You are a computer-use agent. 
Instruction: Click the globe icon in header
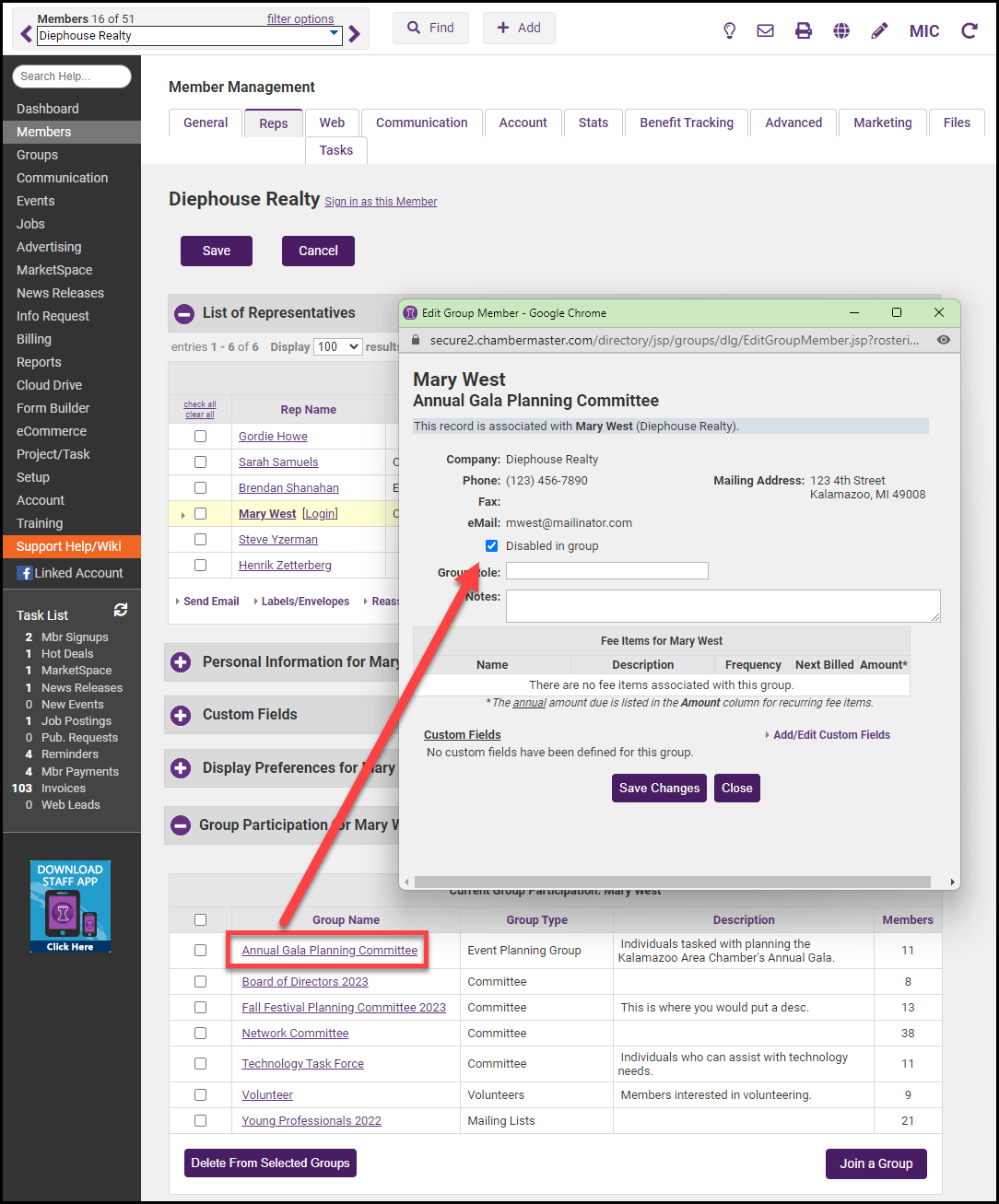(x=841, y=30)
